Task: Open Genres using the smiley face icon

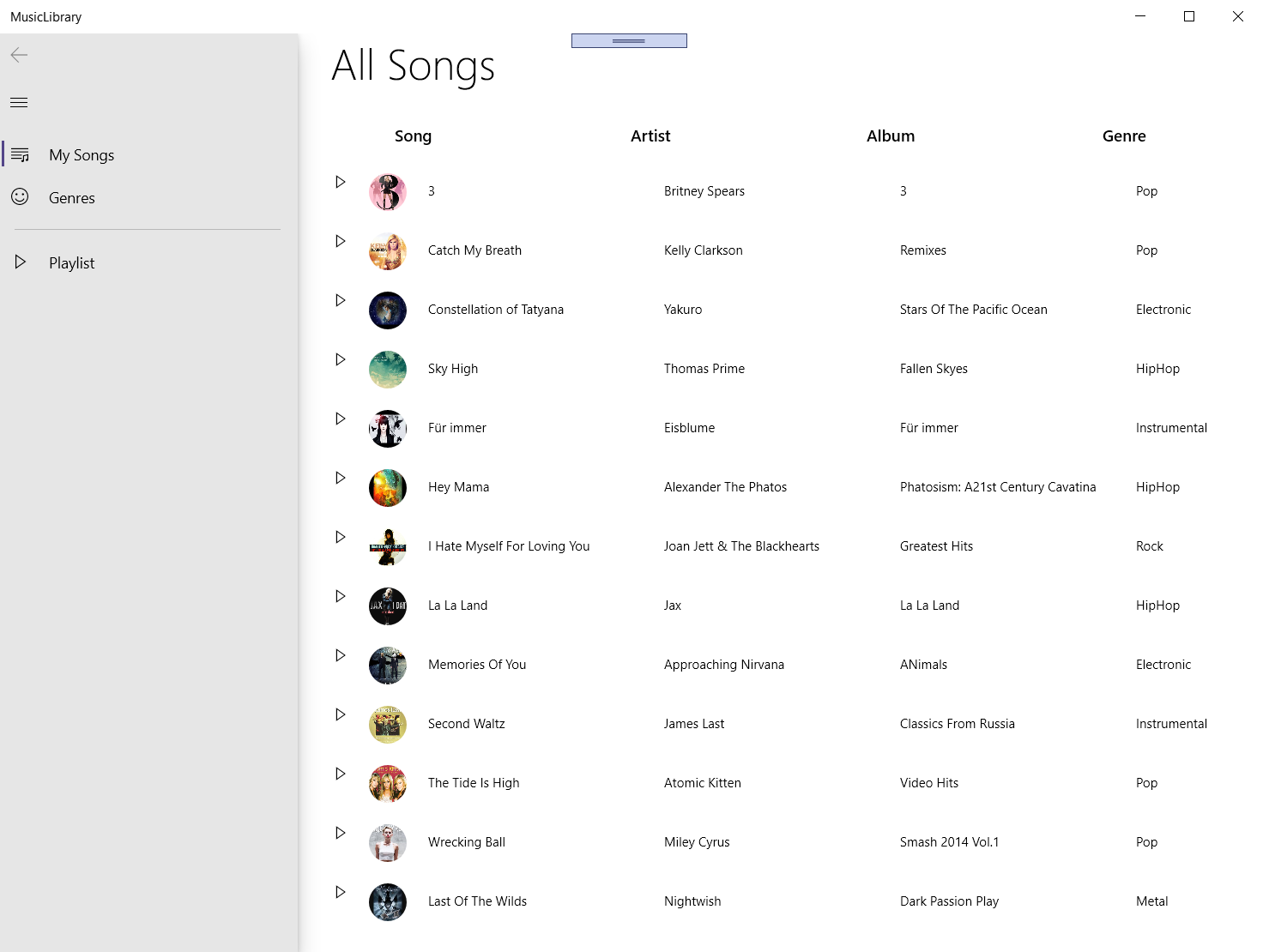Action: point(19,197)
